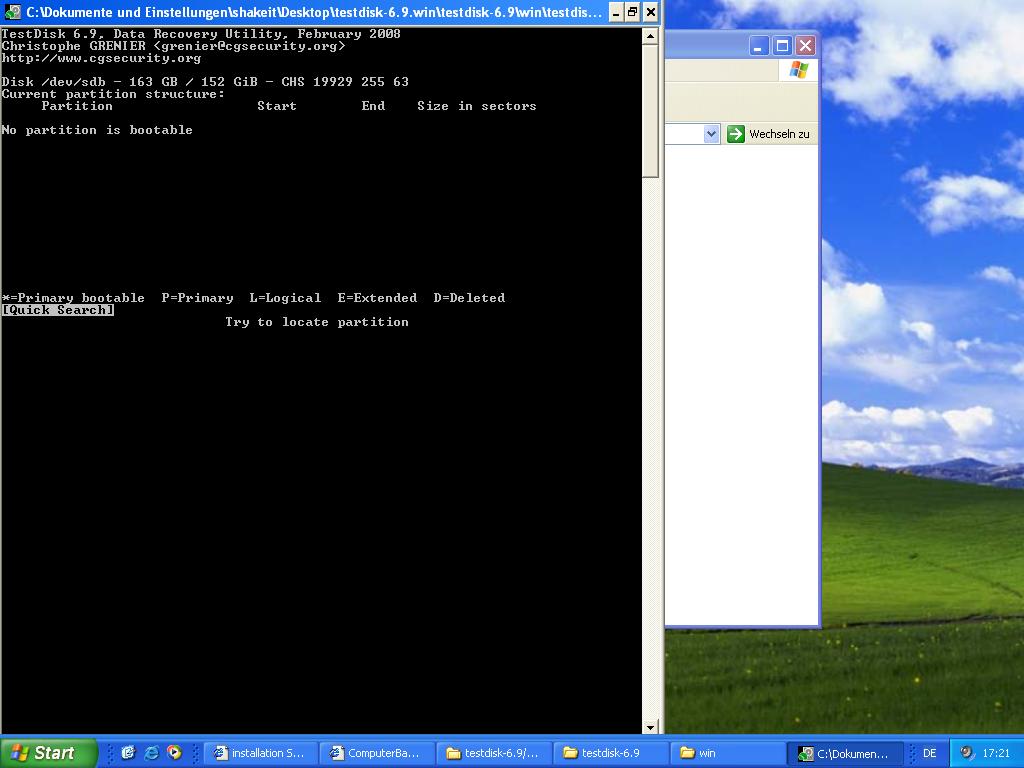This screenshot has height=768, width=1024.
Task: Minimize the TestDisk console window
Action: [616, 12]
